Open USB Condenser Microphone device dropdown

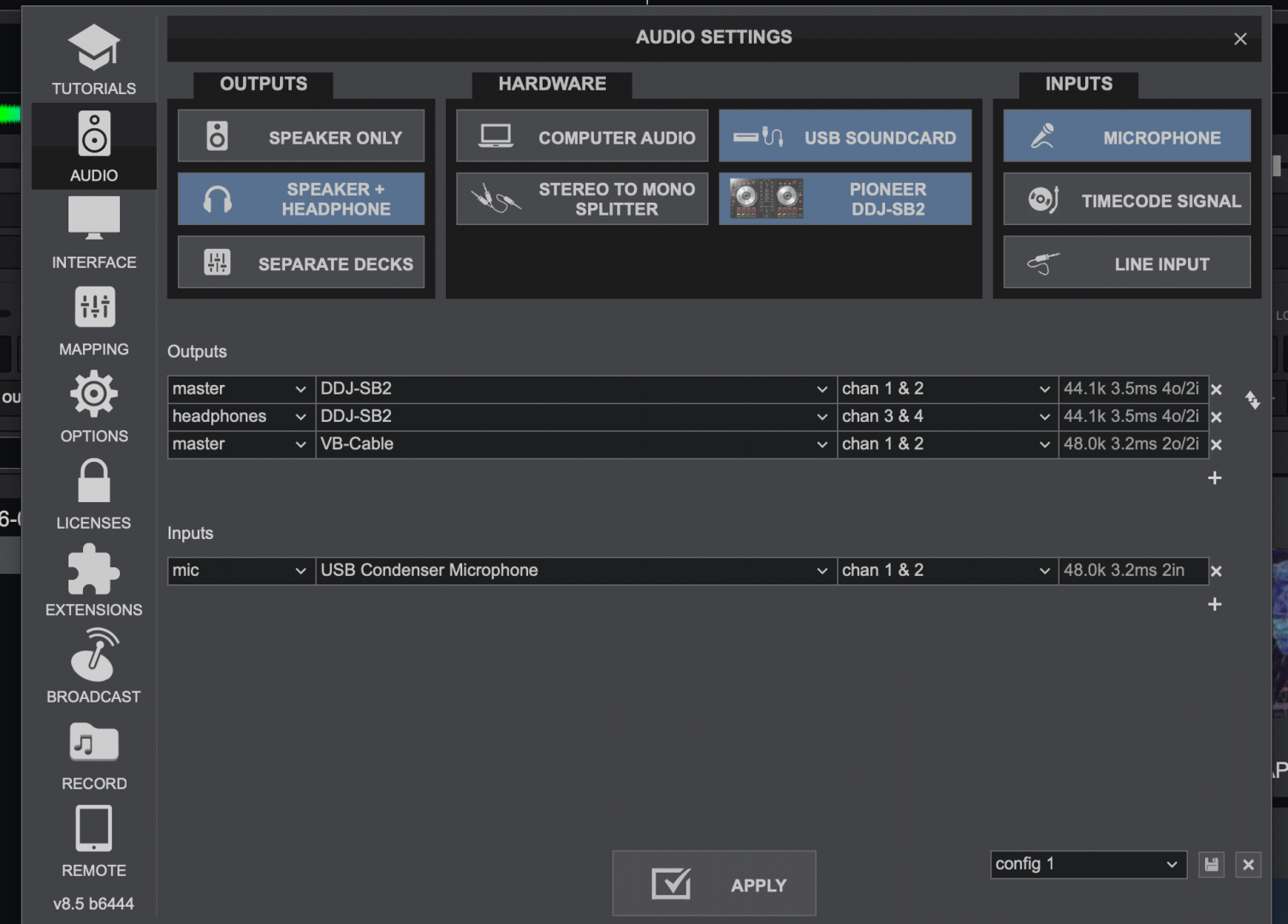point(576,571)
